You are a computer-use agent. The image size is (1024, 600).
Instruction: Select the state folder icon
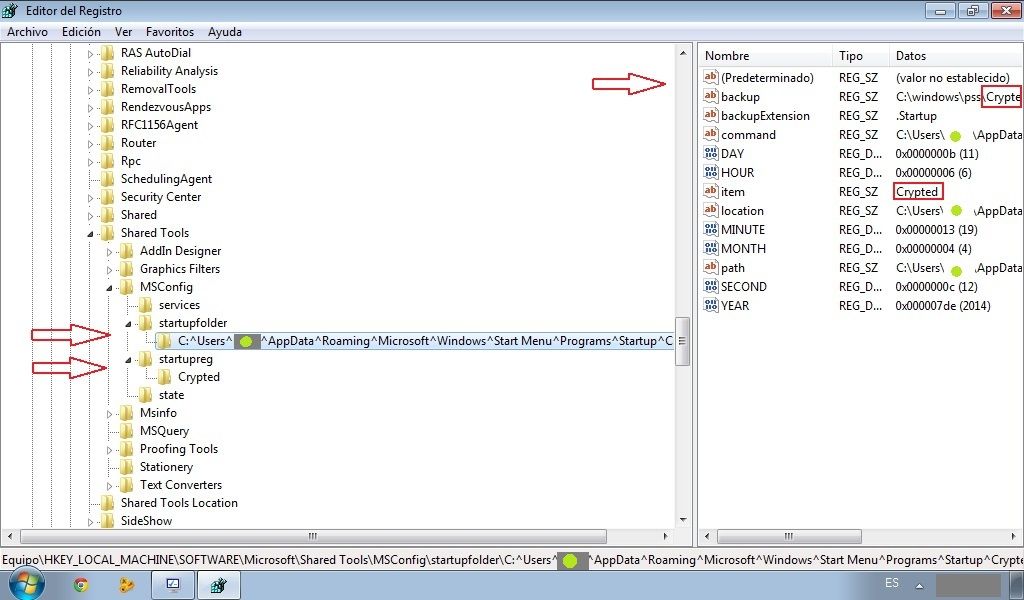[x=145, y=395]
